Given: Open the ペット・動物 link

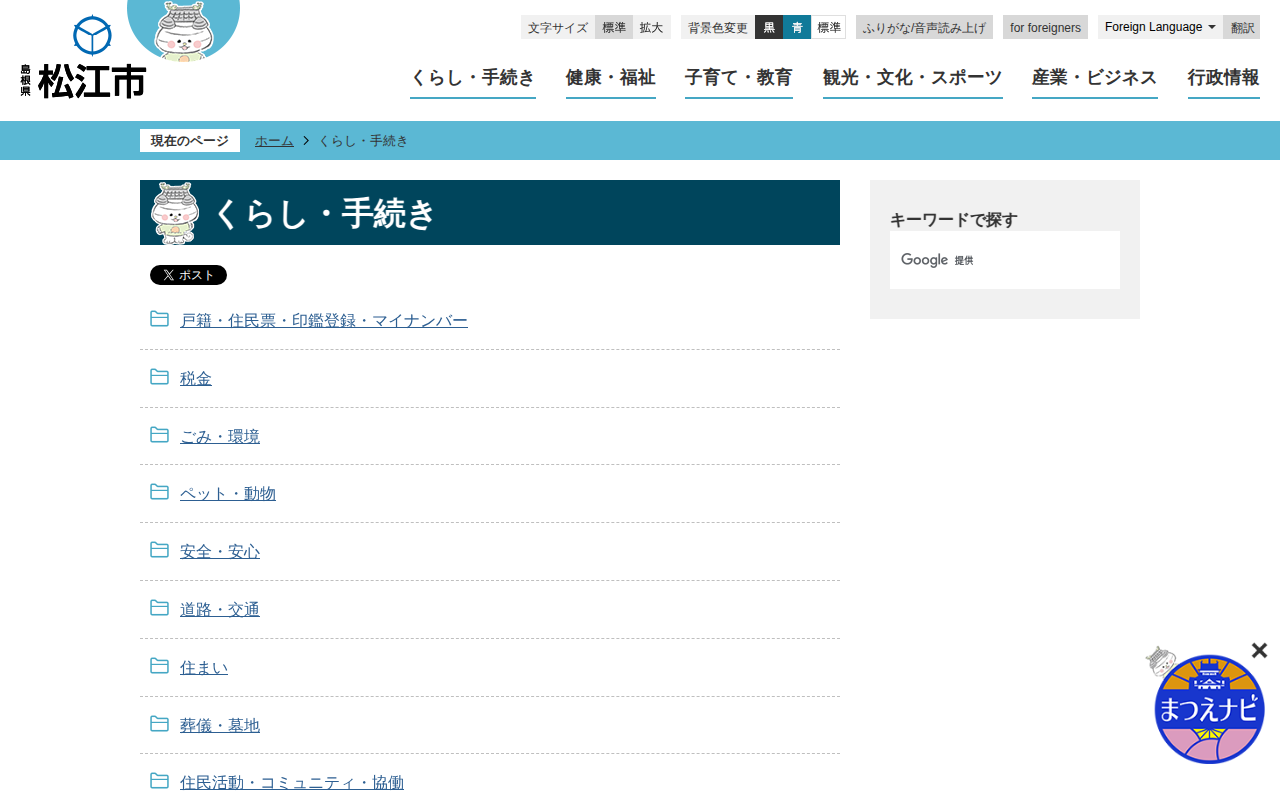Looking at the screenshot, I should tap(228, 493).
